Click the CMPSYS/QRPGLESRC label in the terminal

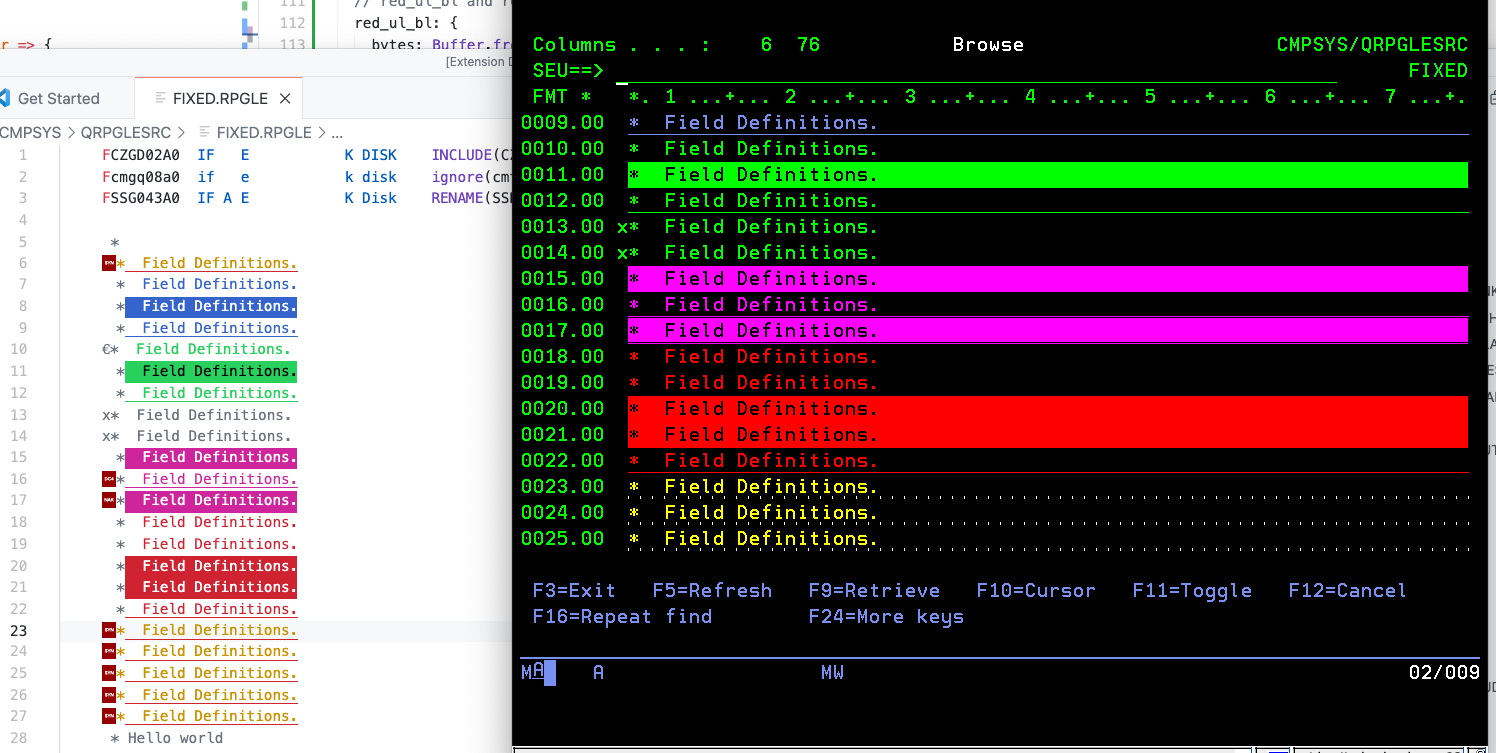1372,45
